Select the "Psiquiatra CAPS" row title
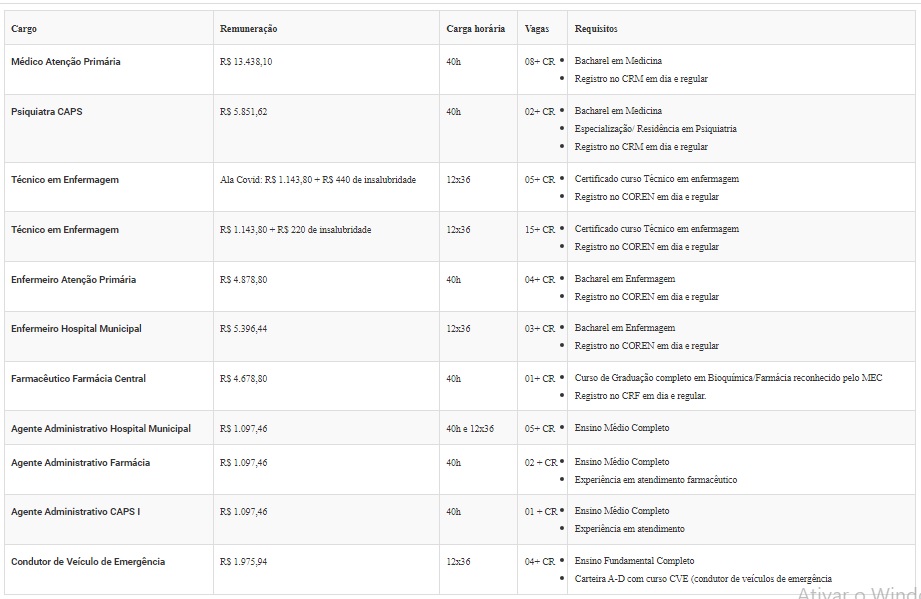Screen dimensions: 921x599 [47, 112]
